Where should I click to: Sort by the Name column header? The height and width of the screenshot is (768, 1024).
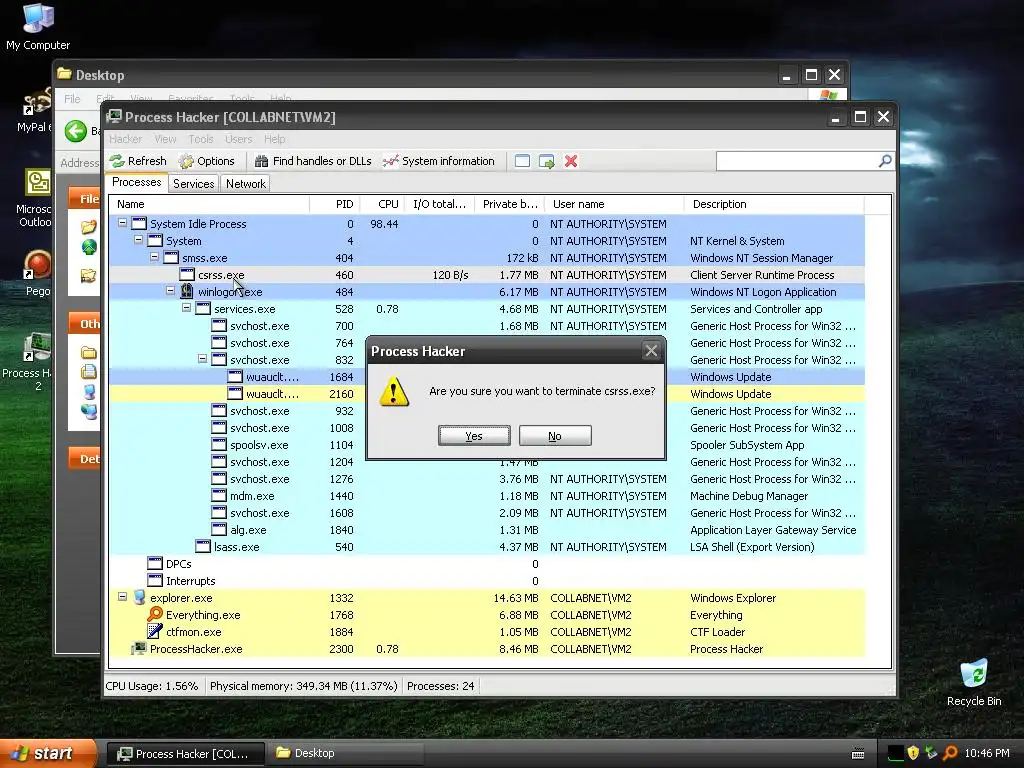209,204
